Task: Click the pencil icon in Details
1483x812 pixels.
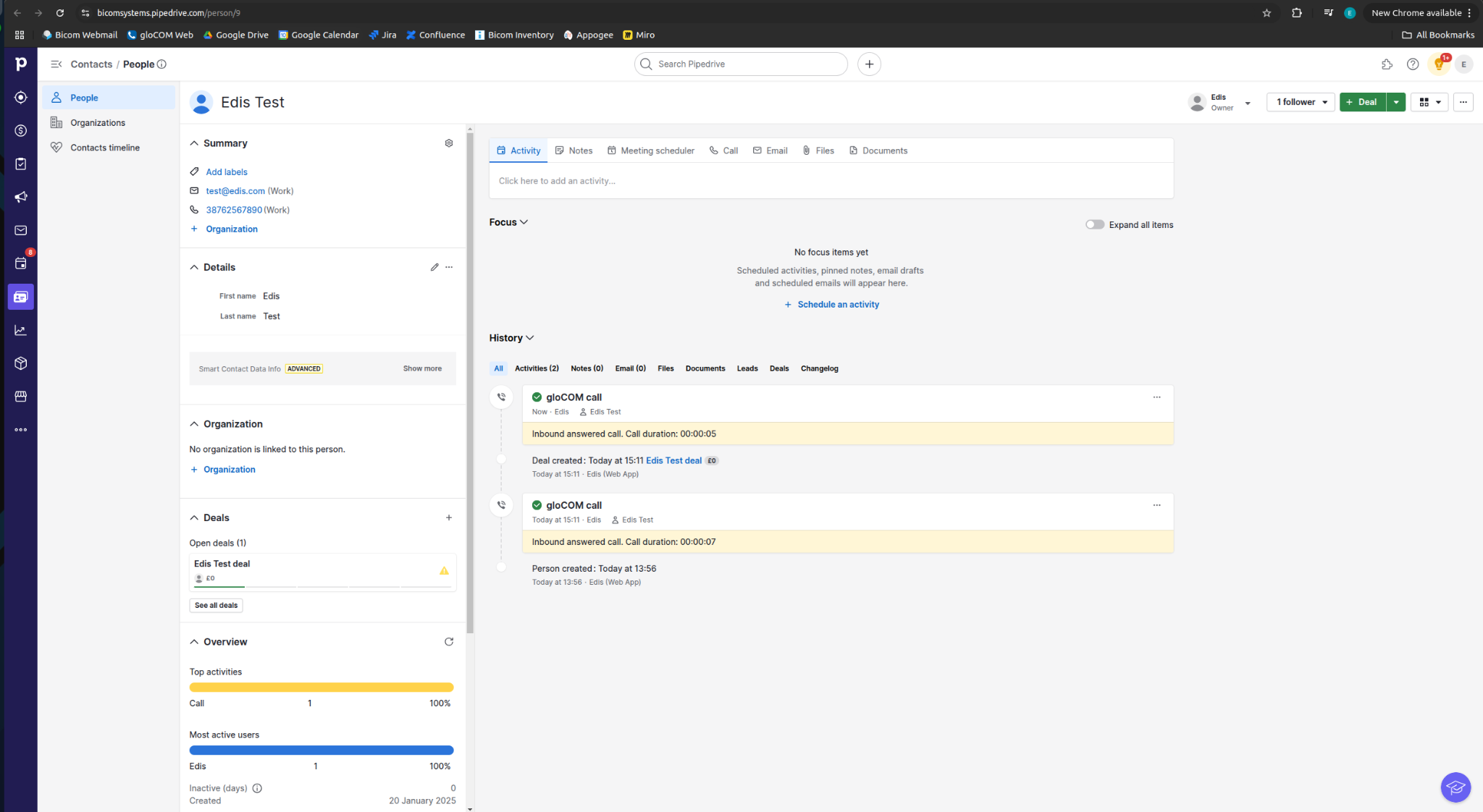Action: 434,267
